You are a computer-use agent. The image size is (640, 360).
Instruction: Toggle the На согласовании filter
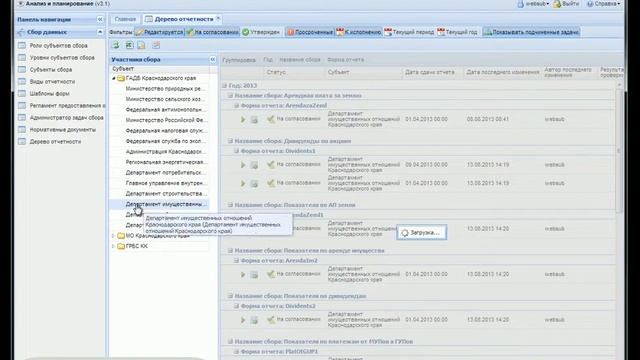[x=212, y=32]
